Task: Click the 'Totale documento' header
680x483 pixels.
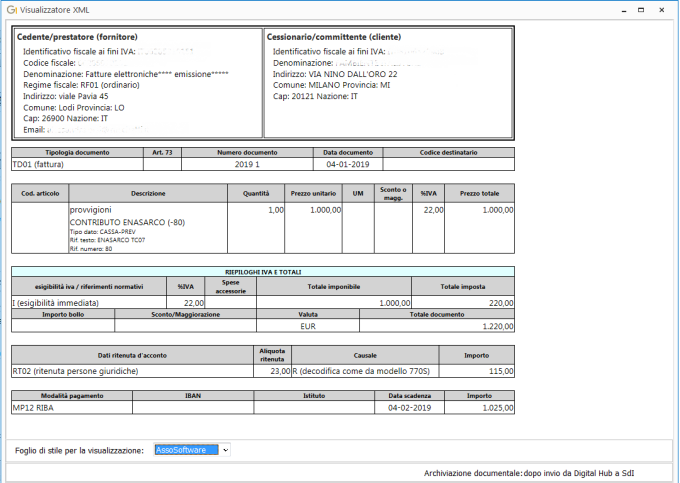Action: coord(437,314)
